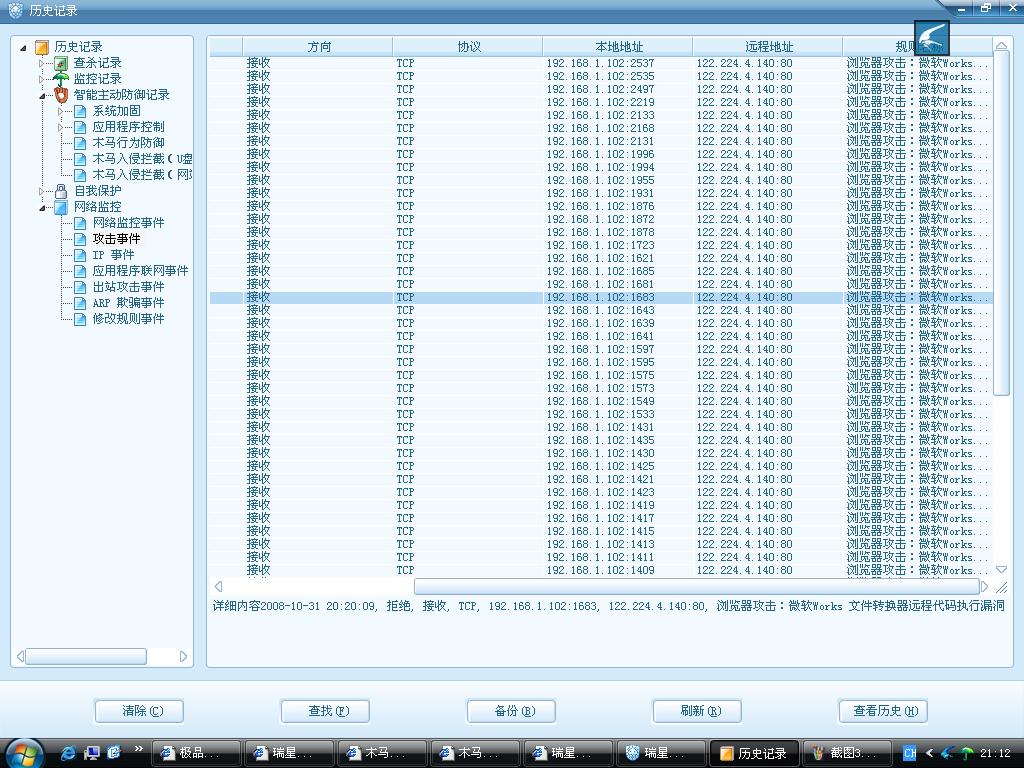Click the taskbar clock showing 21:12
The image size is (1024, 768).
coord(996,753)
